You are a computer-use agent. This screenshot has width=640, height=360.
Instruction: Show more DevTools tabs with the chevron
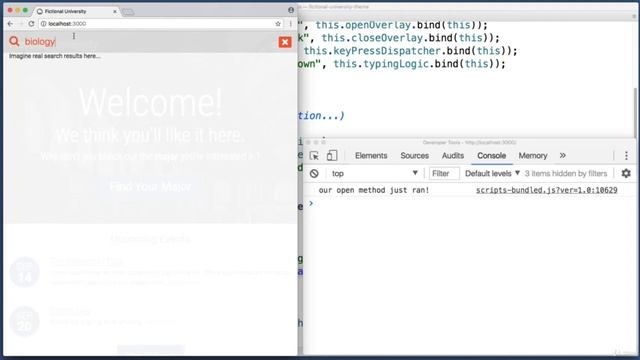click(x=562, y=156)
